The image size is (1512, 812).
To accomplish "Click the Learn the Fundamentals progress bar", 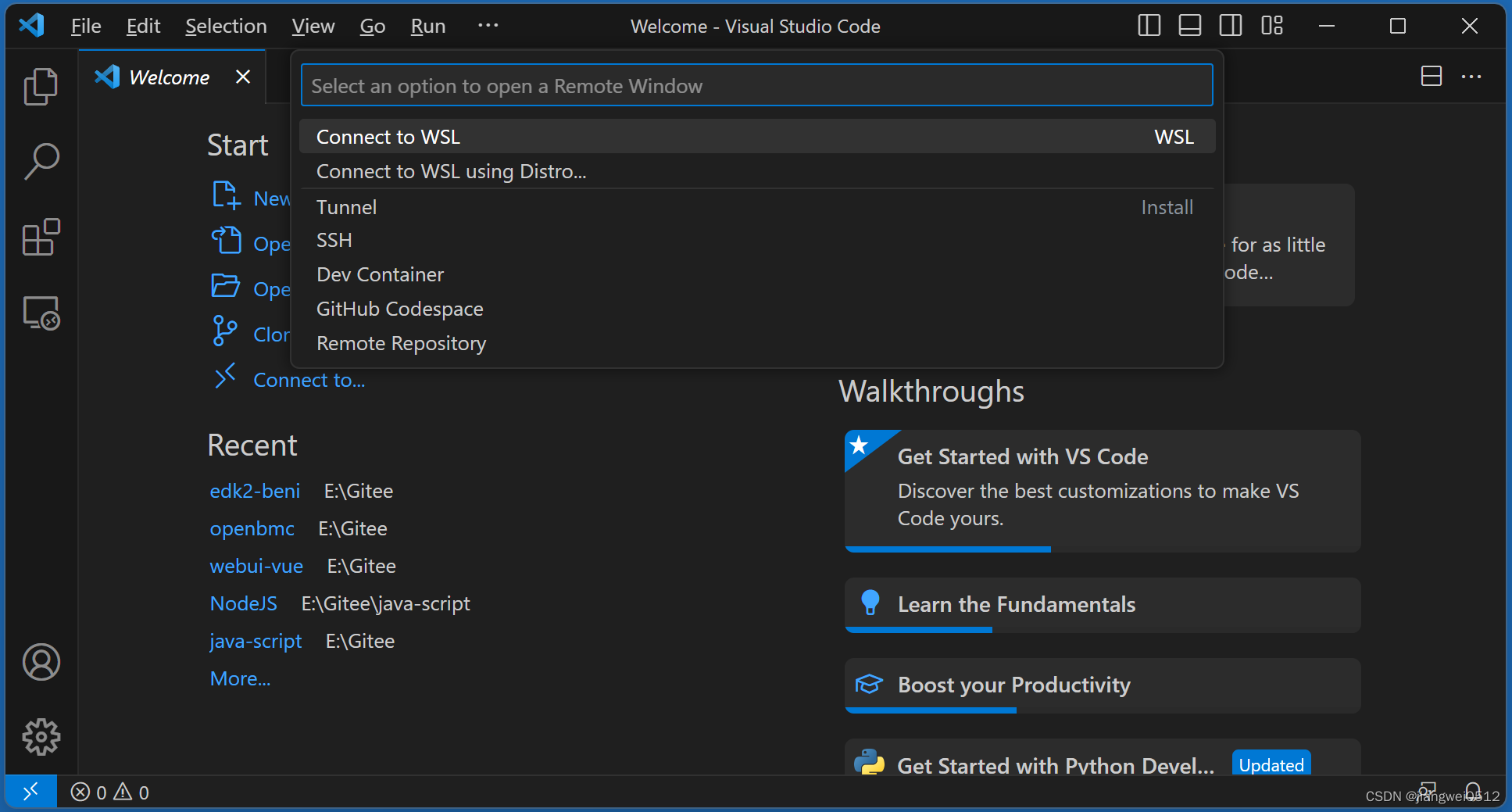I will [x=918, y=630].
